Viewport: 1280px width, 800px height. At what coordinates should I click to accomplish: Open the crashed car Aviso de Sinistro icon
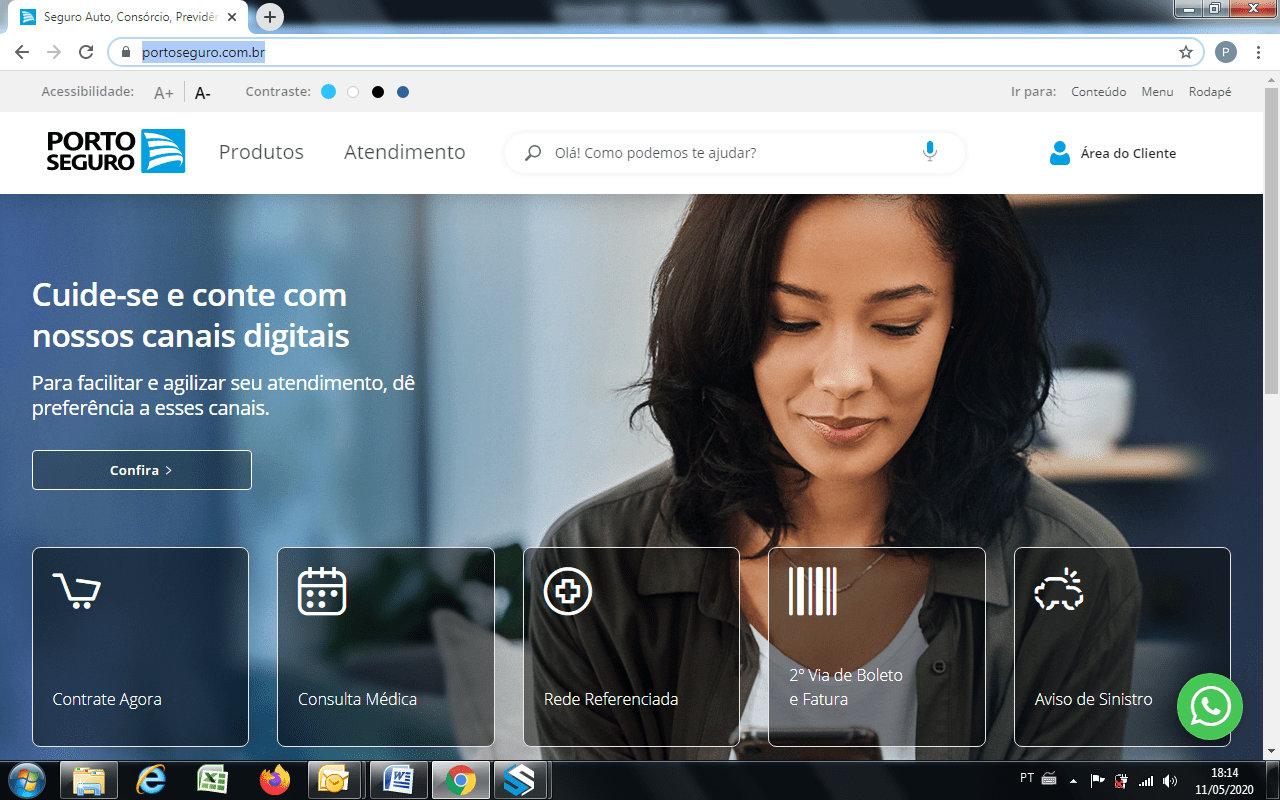(1058, 591)
